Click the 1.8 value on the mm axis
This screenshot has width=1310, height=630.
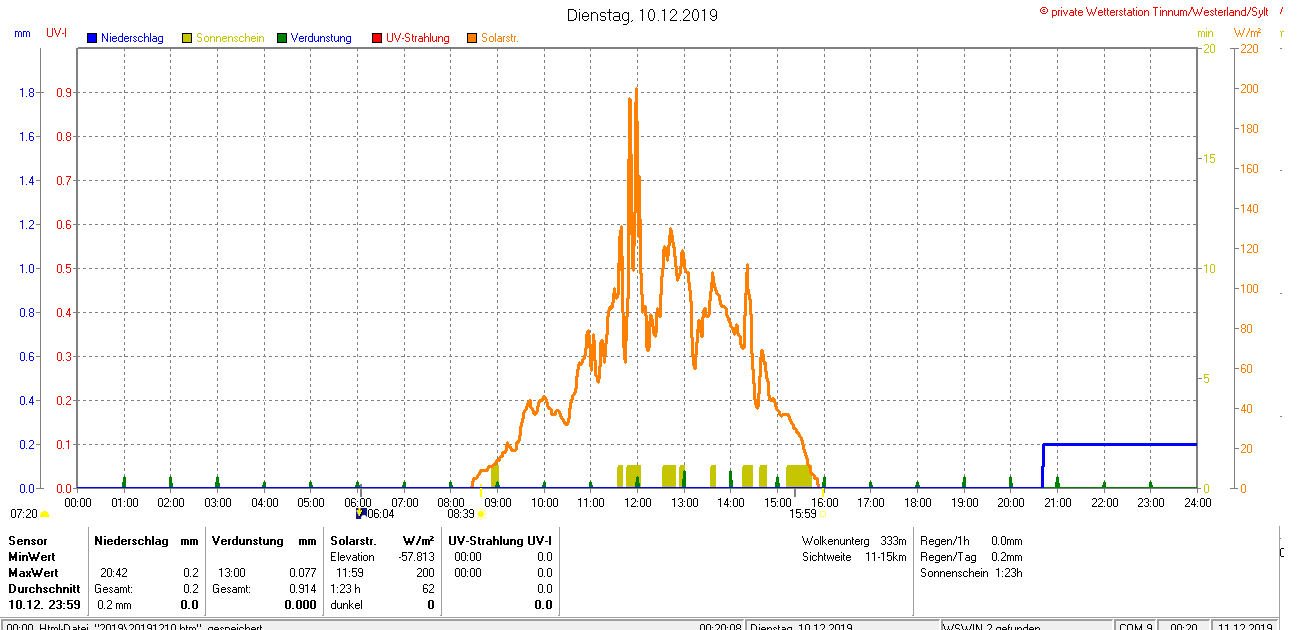(27, 93)
